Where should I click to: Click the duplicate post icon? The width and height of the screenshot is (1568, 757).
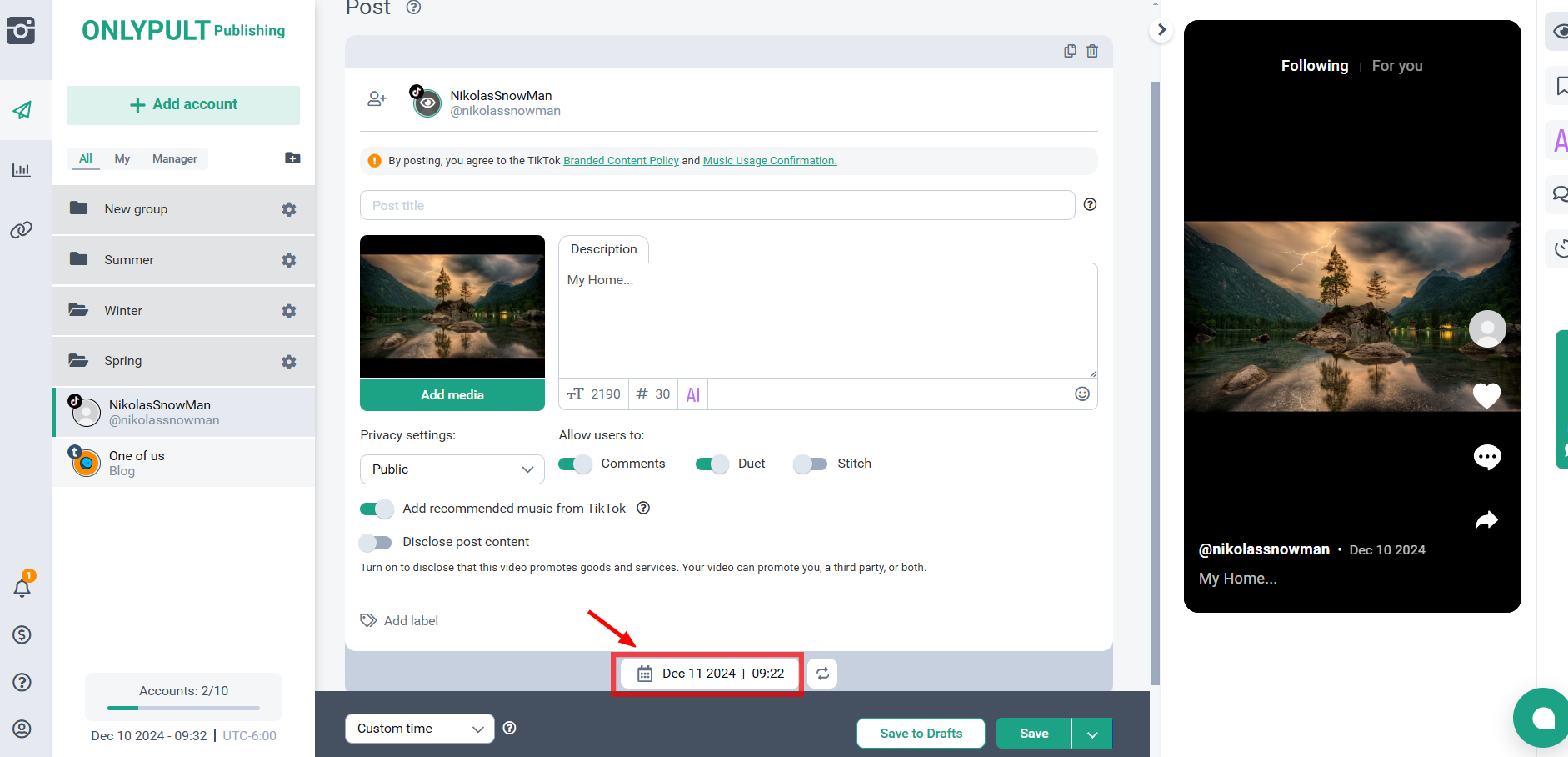click(1070, 51)
